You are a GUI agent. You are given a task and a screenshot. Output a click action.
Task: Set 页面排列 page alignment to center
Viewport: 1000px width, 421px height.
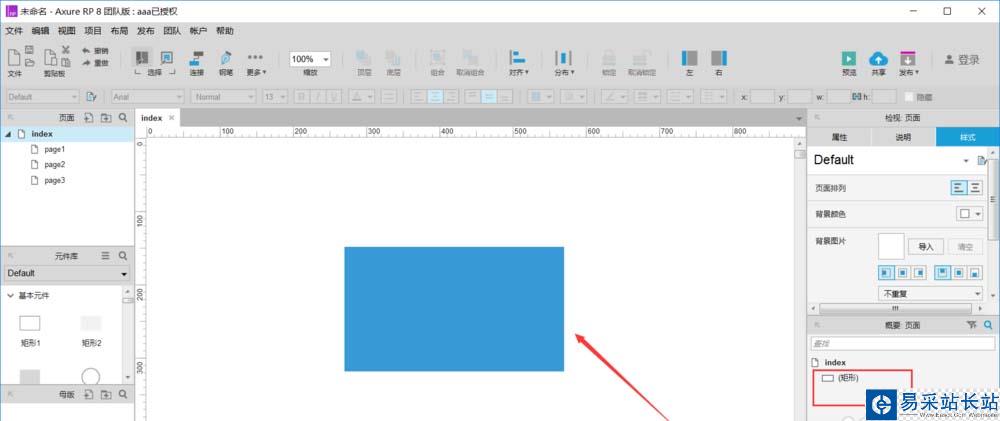click(975, 187)
